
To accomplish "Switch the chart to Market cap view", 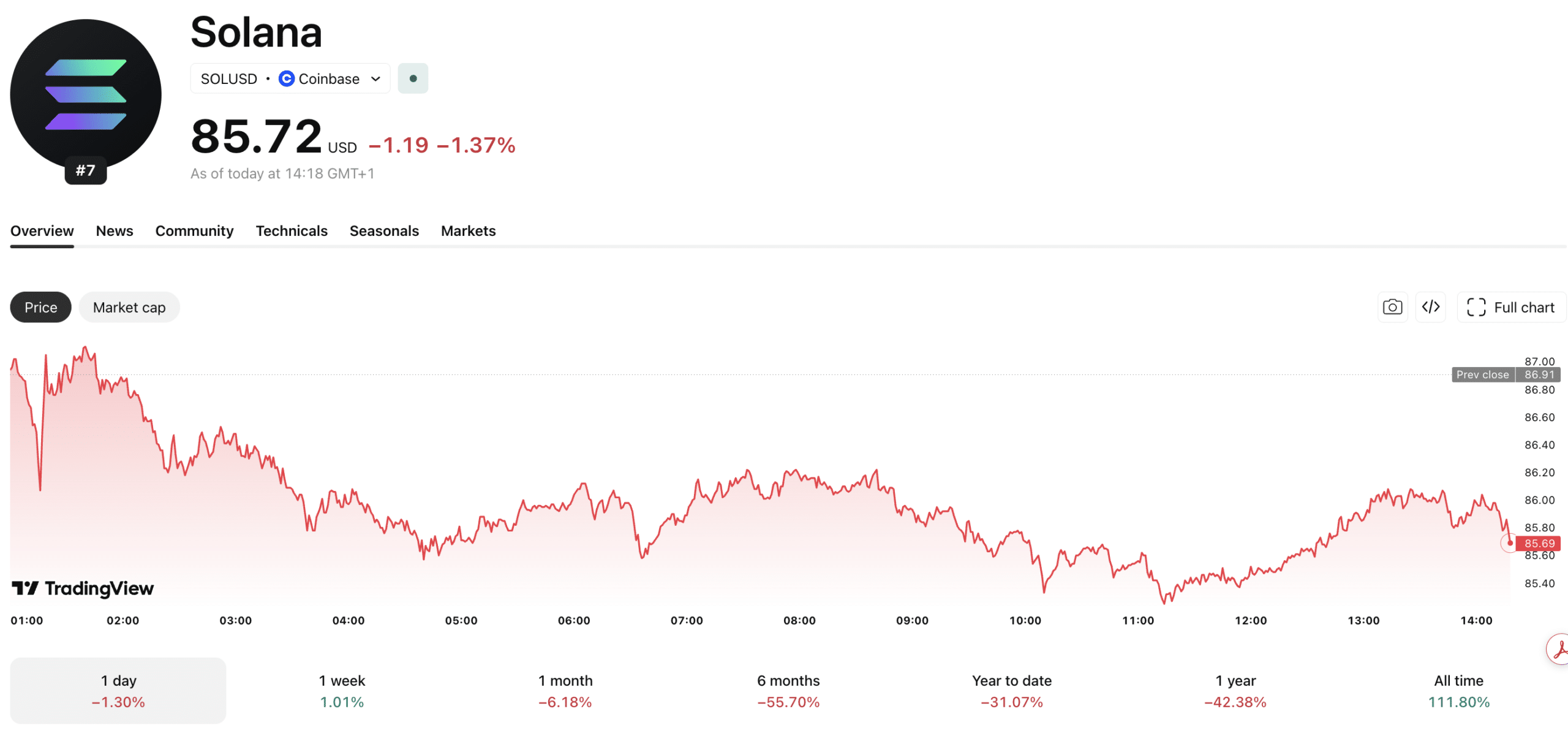I will tap(129, 307).
